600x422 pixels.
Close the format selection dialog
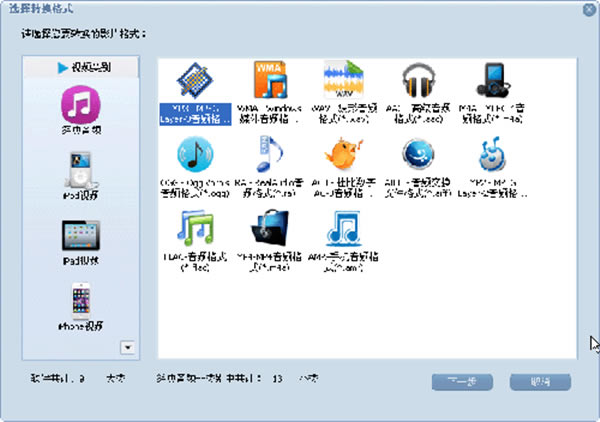click(x=589, y=10)
